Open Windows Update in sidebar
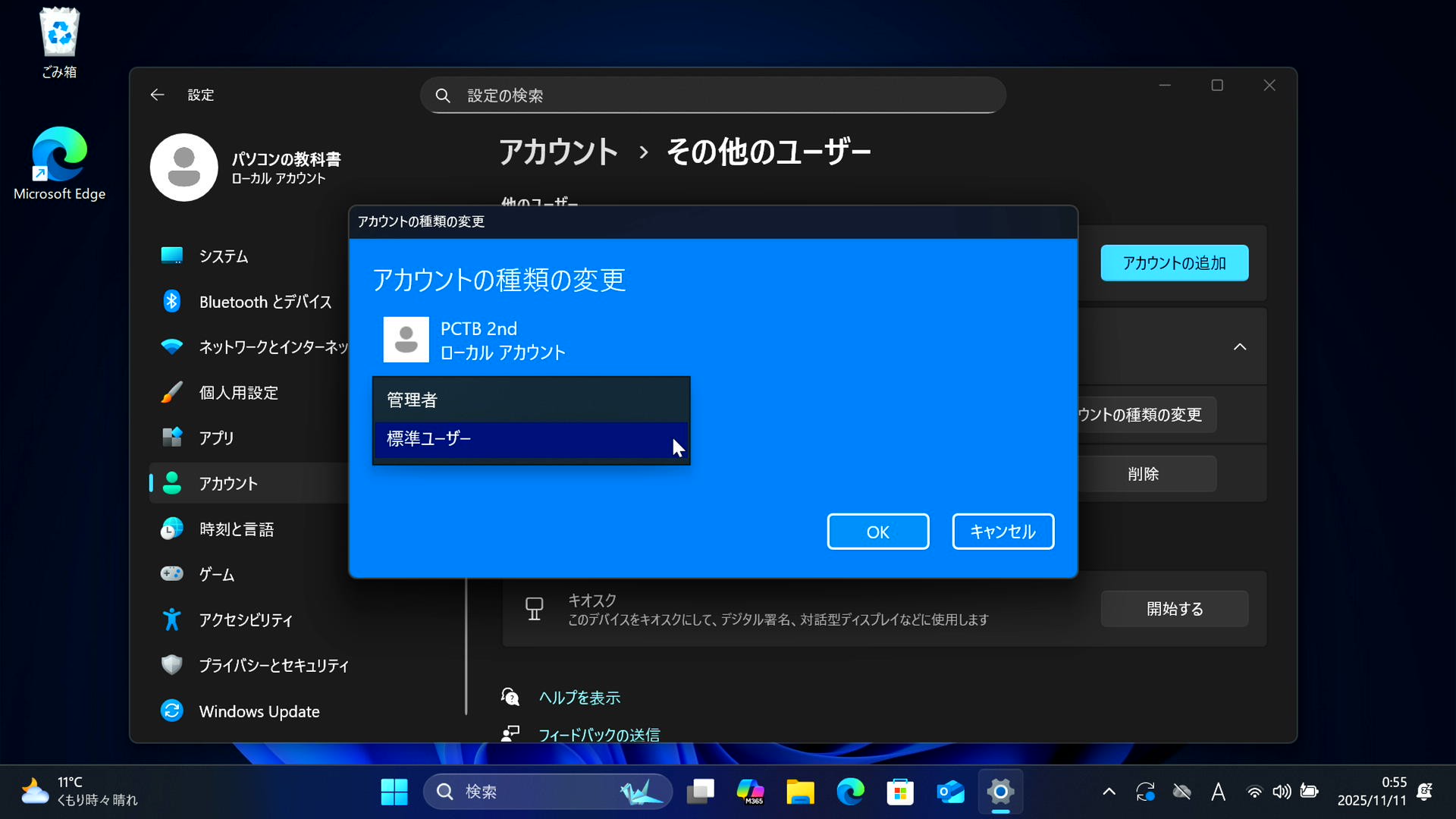The width and height of the screenshot is (1456, 819). pyautogui.click(x=259, y=711)
